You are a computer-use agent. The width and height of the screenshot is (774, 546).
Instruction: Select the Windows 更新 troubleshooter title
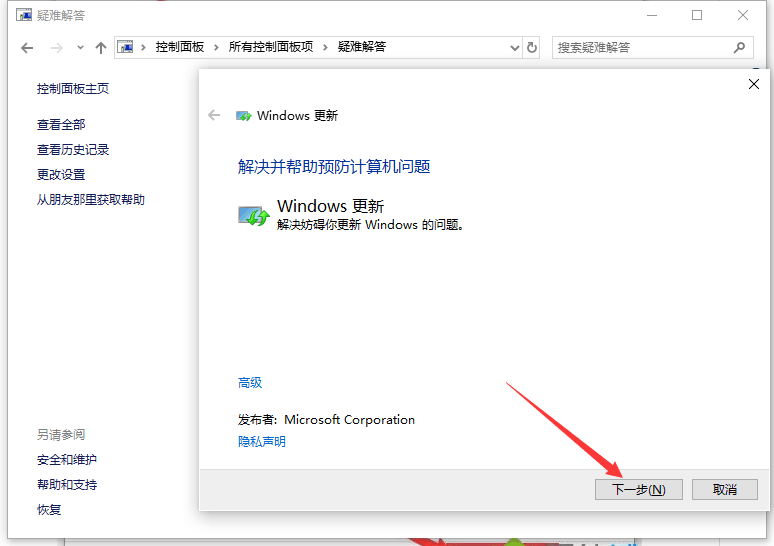click(x=330, y=205)
